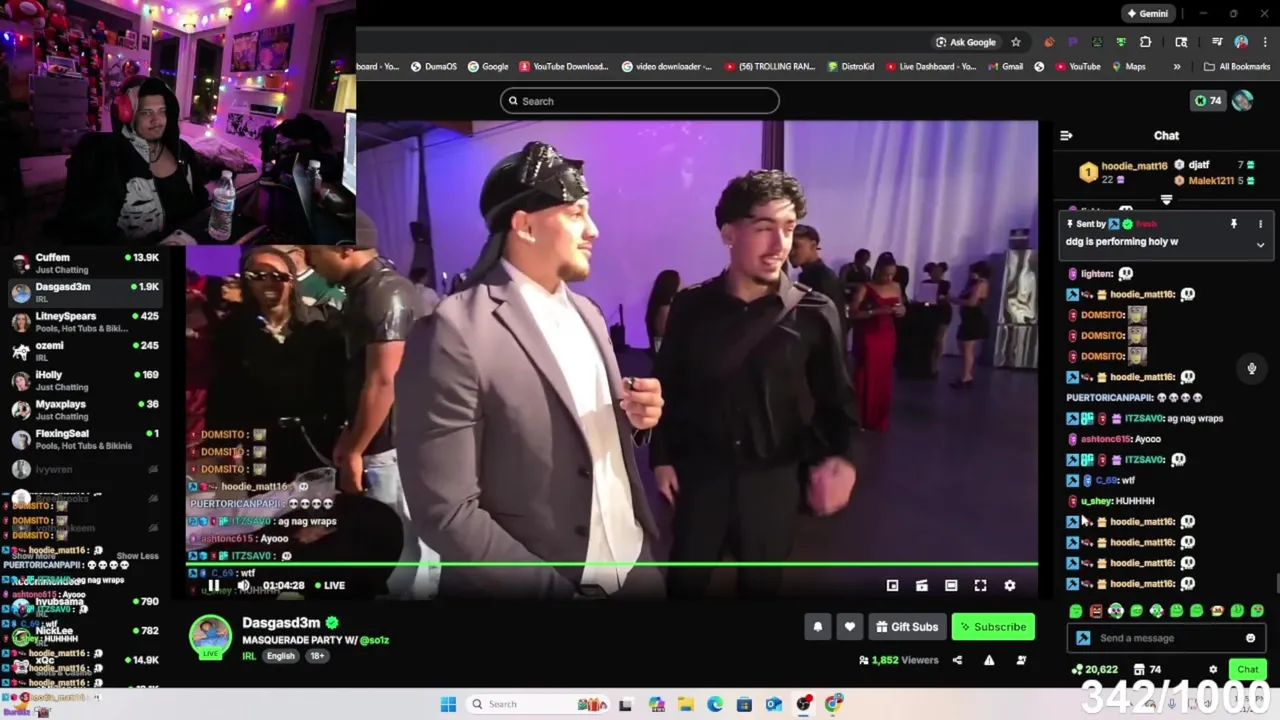Open Chrome three-dot menu

tap(1263, 42)
